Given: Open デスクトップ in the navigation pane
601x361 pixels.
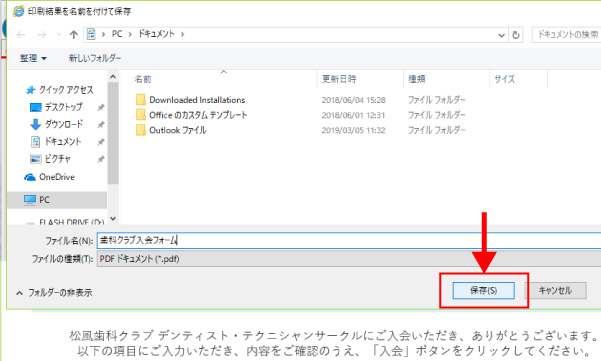Looking at the screenshot, I should [x=64, y=107].
